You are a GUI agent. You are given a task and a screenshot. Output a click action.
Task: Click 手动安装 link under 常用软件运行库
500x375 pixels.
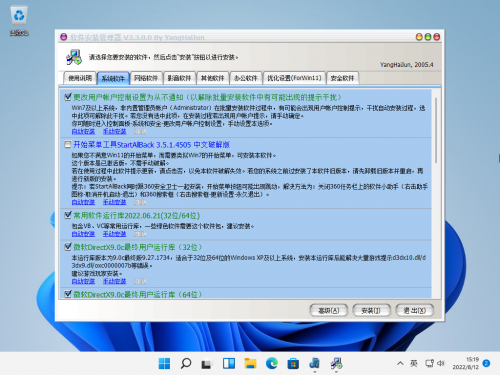click(114, 234)
